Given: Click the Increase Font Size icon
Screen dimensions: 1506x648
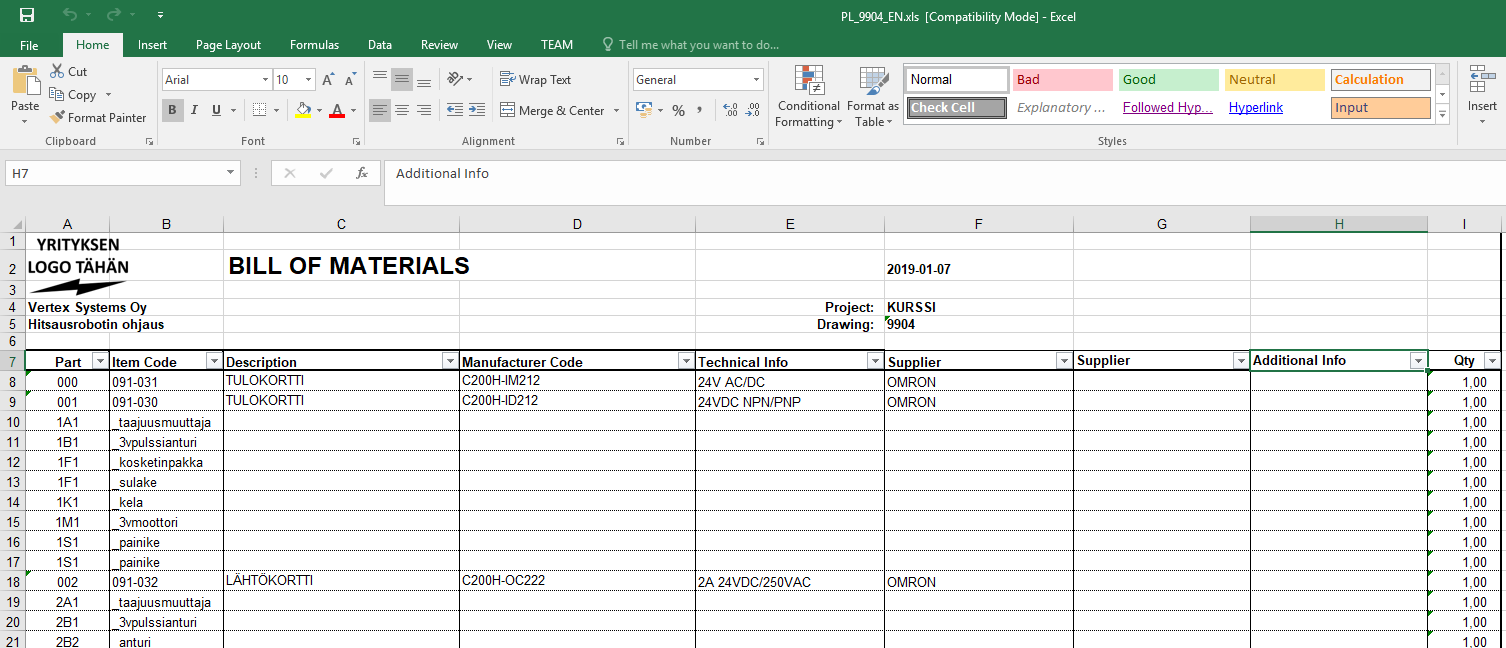Looking at the screenshot, I should click(x=328, y=80).
